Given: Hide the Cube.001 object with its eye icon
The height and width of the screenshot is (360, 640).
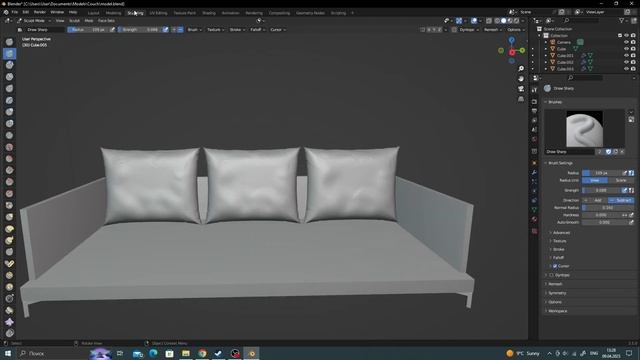Looking at the screenshot, I should coord(627,56).
